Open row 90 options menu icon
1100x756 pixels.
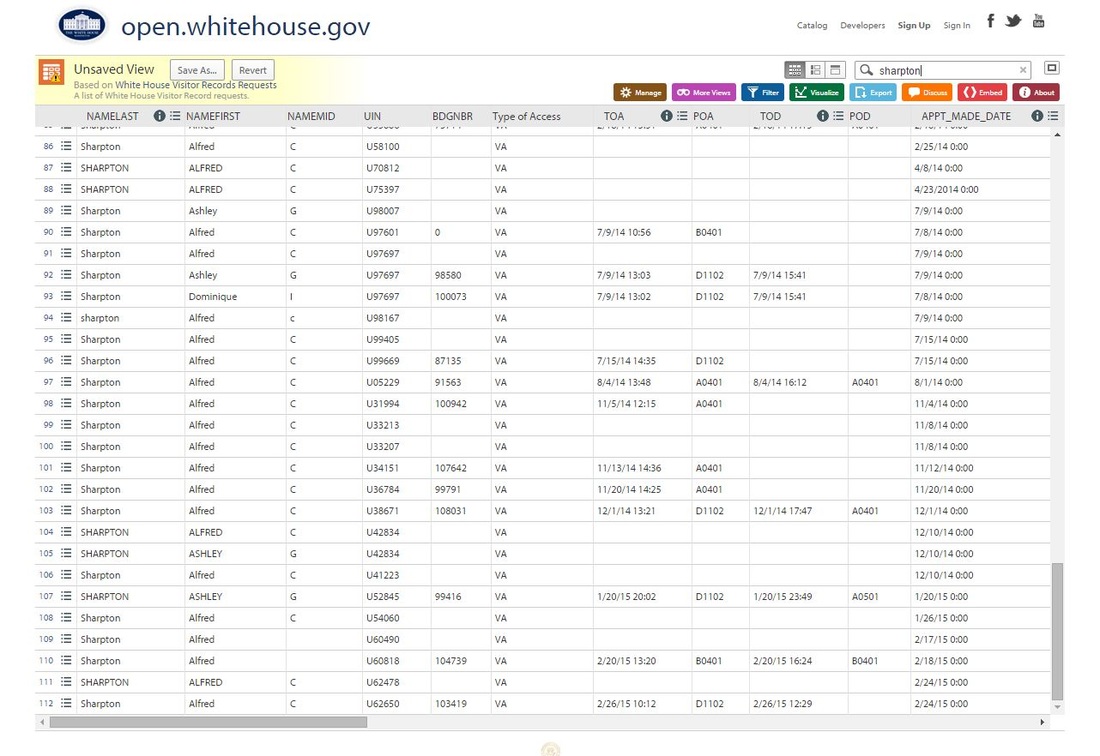point(66,231)
